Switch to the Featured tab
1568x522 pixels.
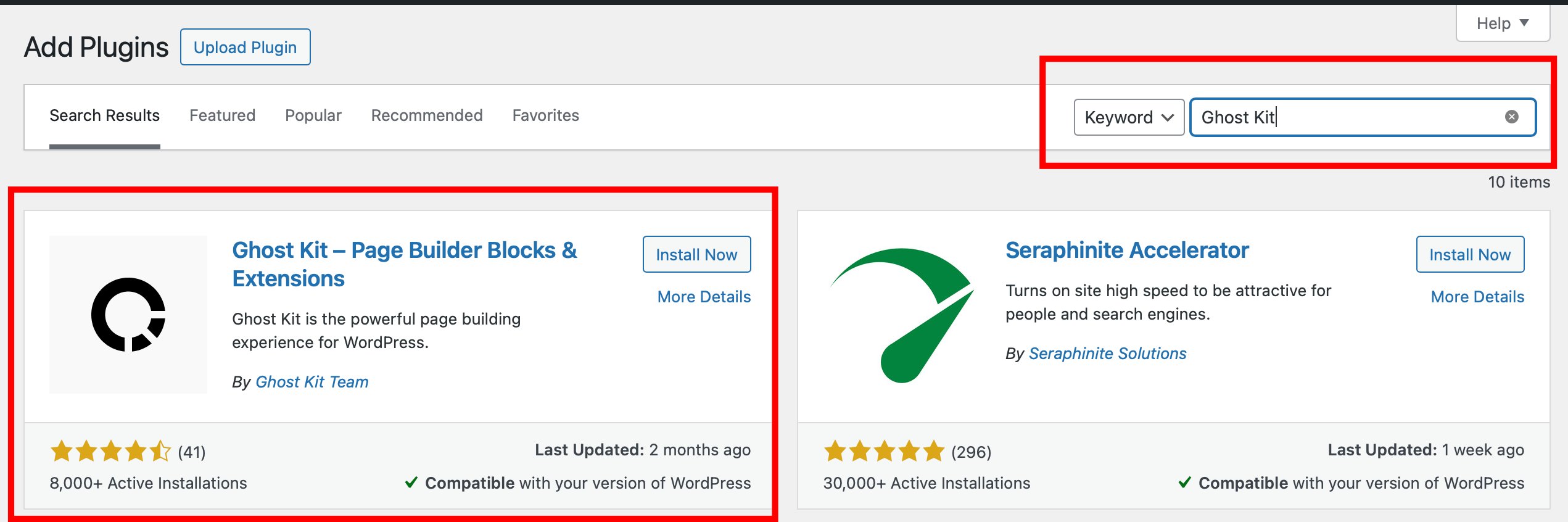[222, 115]
